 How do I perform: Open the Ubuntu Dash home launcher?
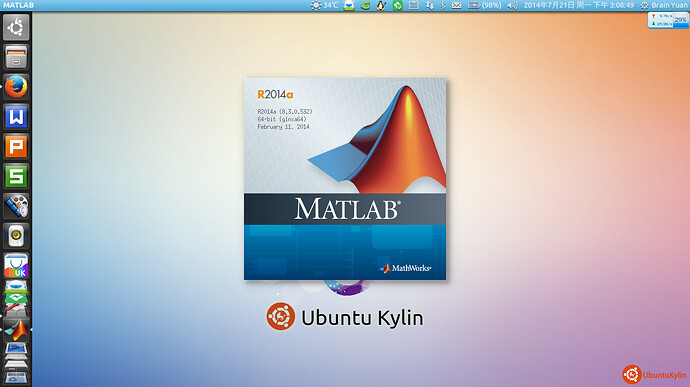(16, 27)
